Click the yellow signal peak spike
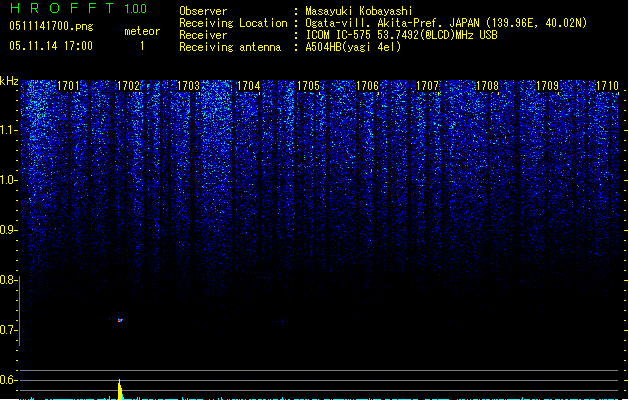This screenshot has height=400, width=629. [x=120, y=389]
